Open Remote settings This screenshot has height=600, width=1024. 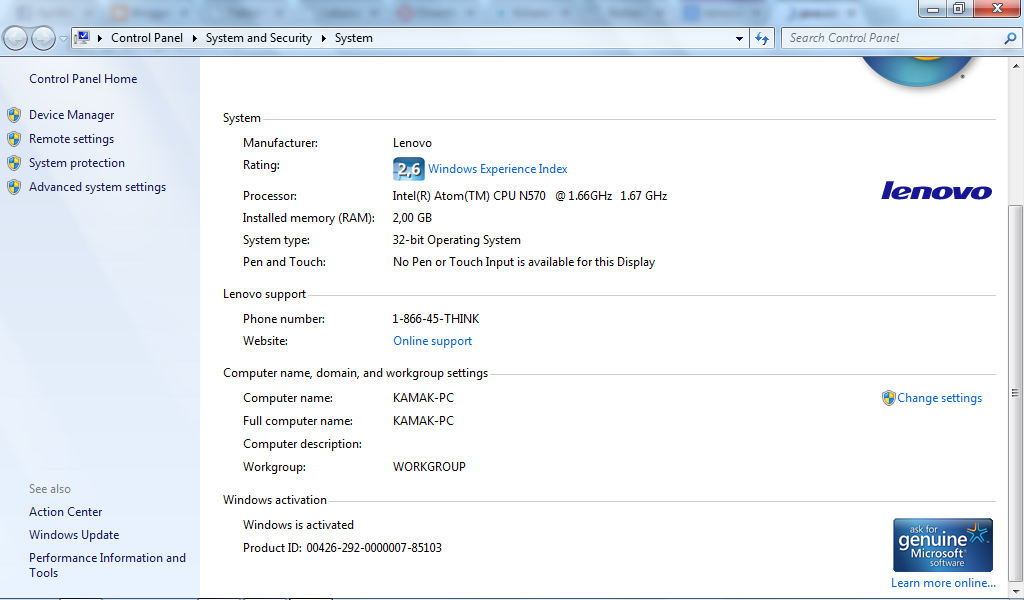click(x=71, y=138)
